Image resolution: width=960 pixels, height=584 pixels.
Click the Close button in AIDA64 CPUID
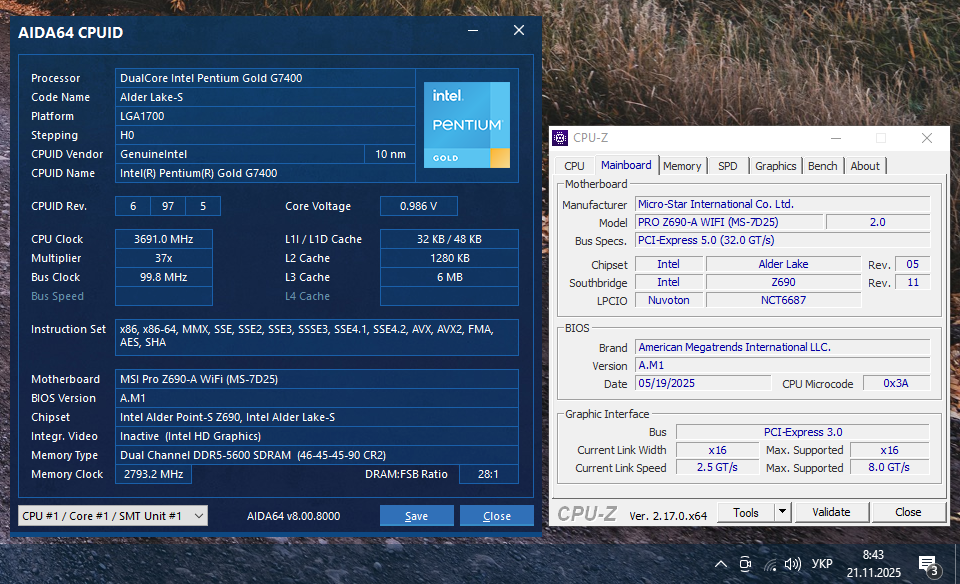[x=497, y=516]
